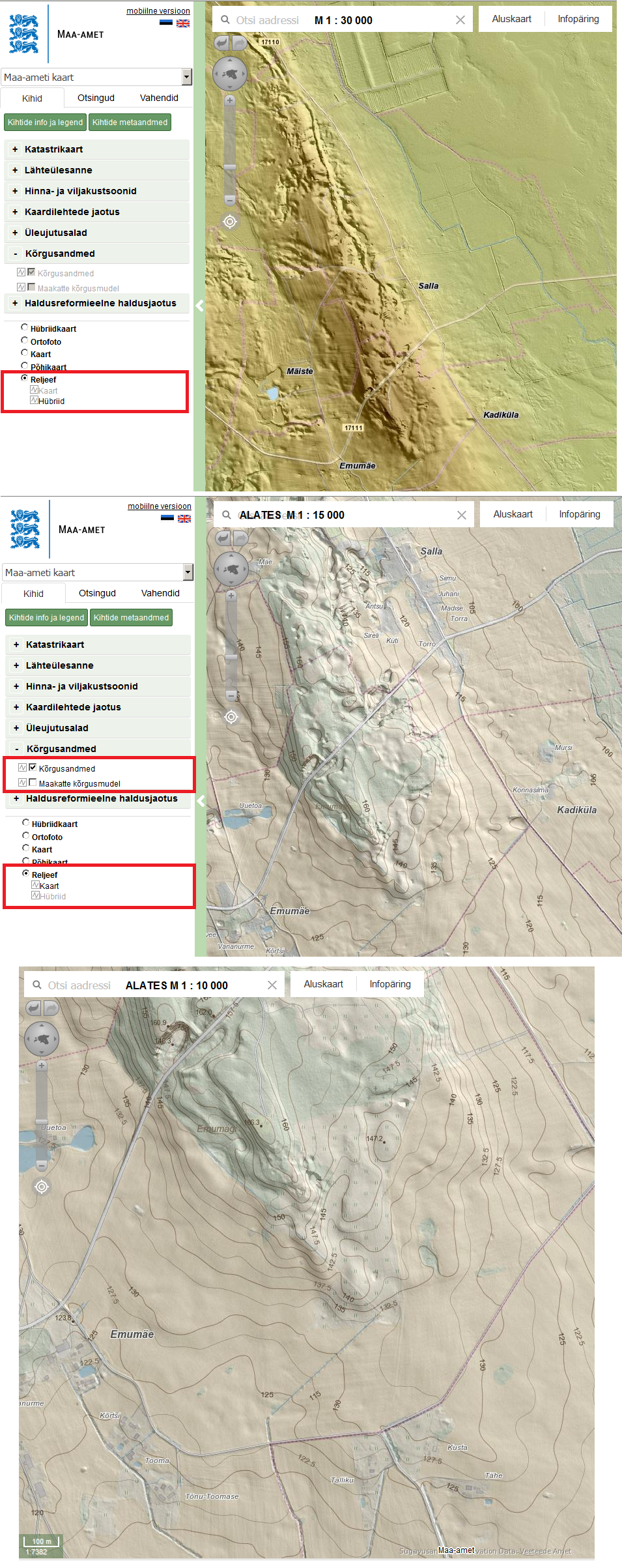The width and height of the screenshot is (622, 1568).
Task: Enable Maakatte kõrgusmudel checkbox beside 1:15 000 map
Action: pos(33,783)
